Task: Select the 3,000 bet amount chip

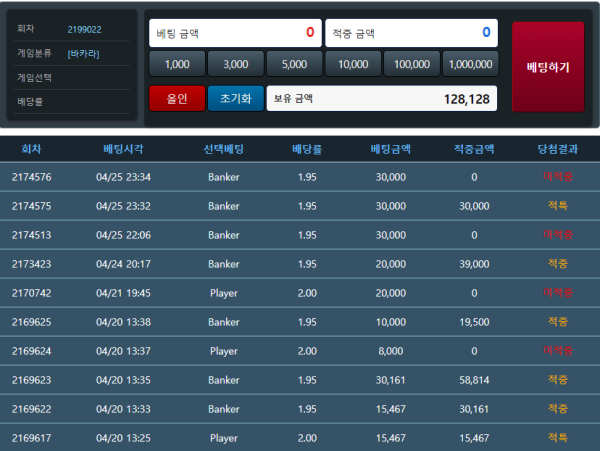Action: click(235, 64)
